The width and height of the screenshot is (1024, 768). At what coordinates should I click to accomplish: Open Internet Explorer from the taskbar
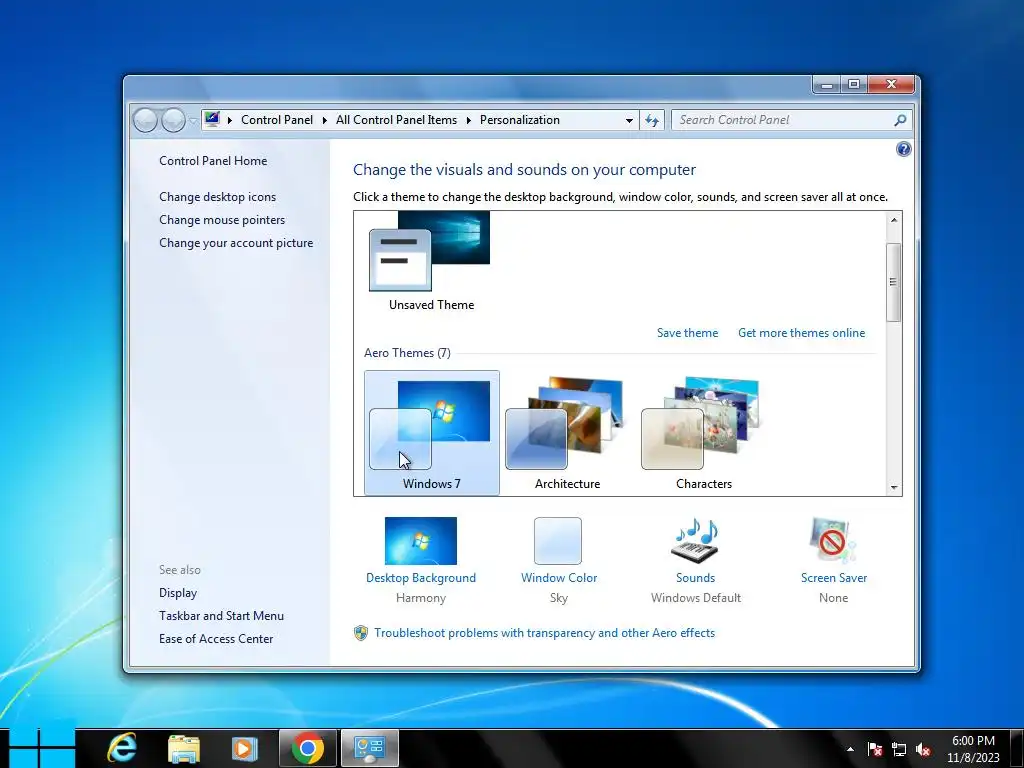pos(122,748)
